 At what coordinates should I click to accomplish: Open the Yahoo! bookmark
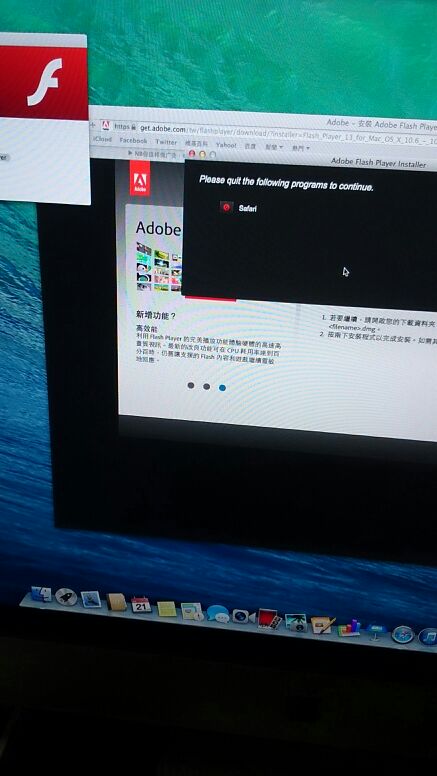226,145
